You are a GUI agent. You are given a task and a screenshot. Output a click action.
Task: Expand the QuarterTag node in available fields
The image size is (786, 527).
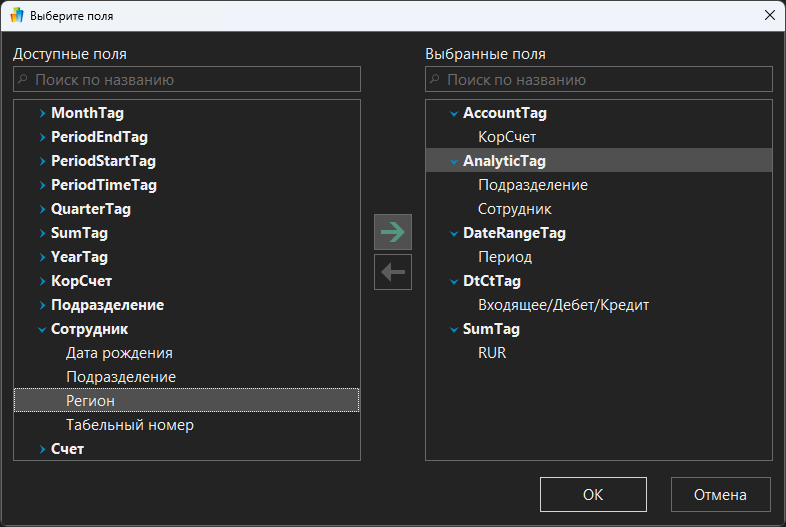[x=42, y=210]
